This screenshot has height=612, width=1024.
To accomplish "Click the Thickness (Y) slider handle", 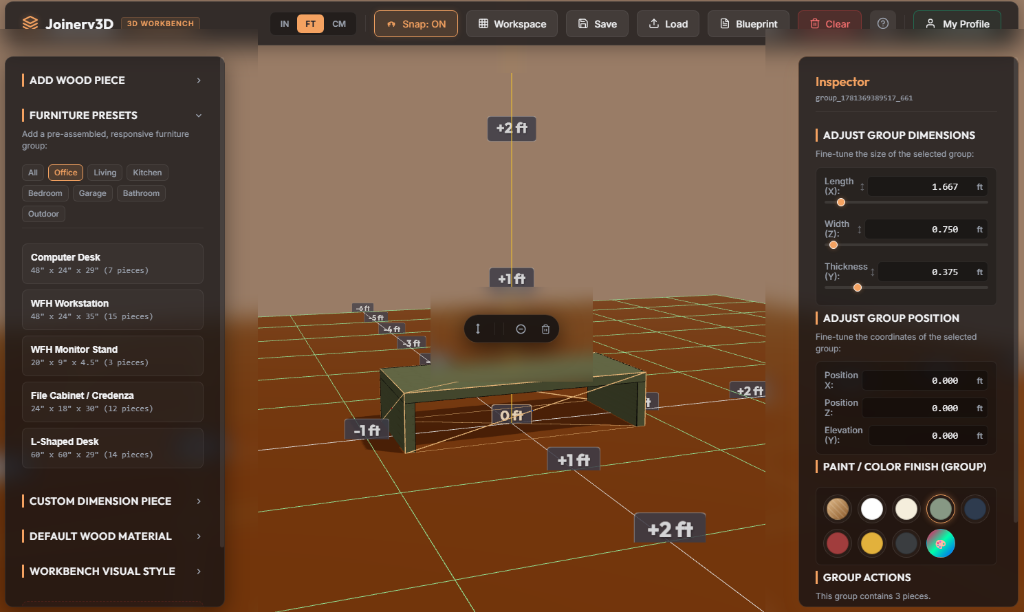I will [857, 287].
